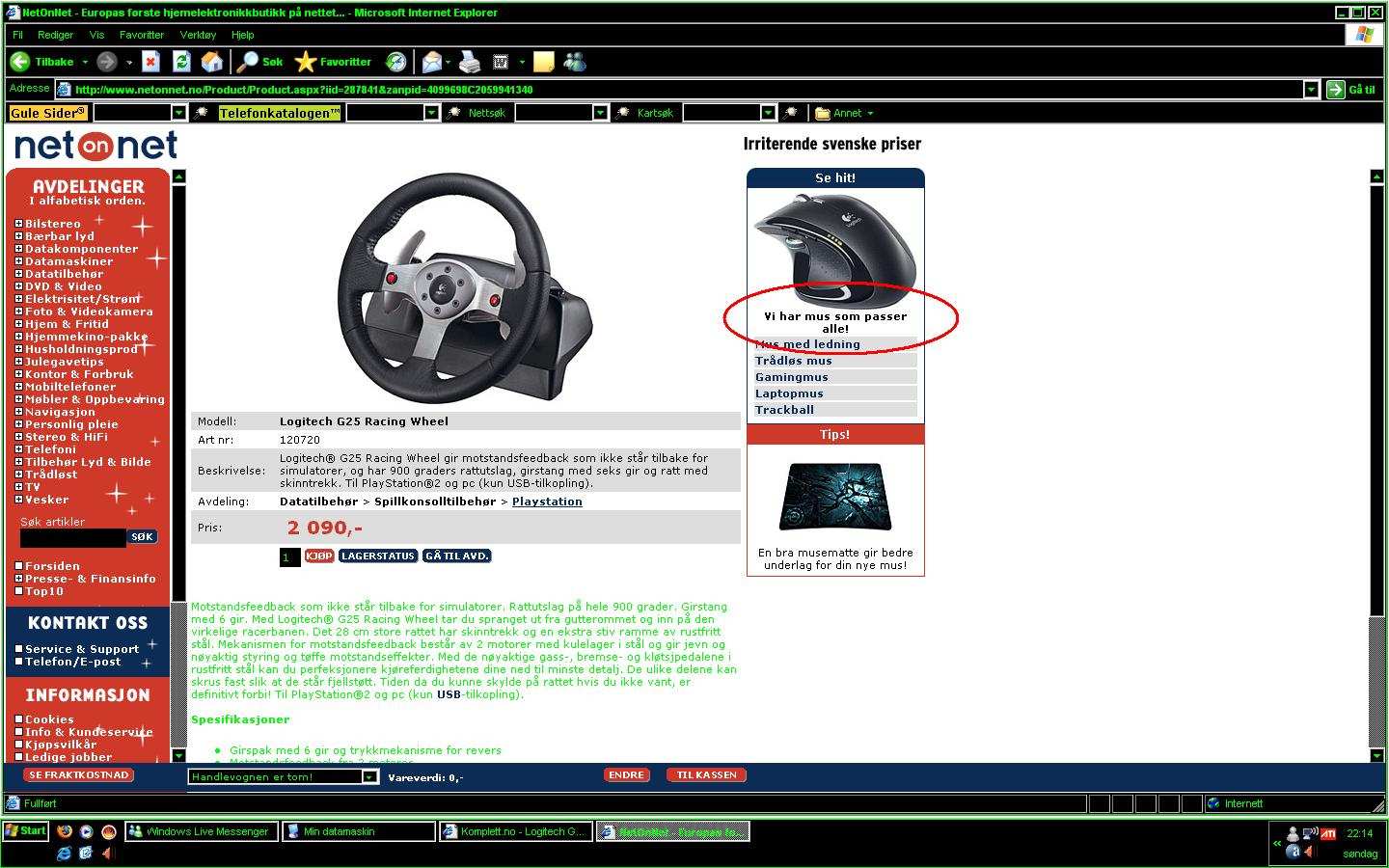
Task: Open the Mail envelope icon
Action: 431,62
